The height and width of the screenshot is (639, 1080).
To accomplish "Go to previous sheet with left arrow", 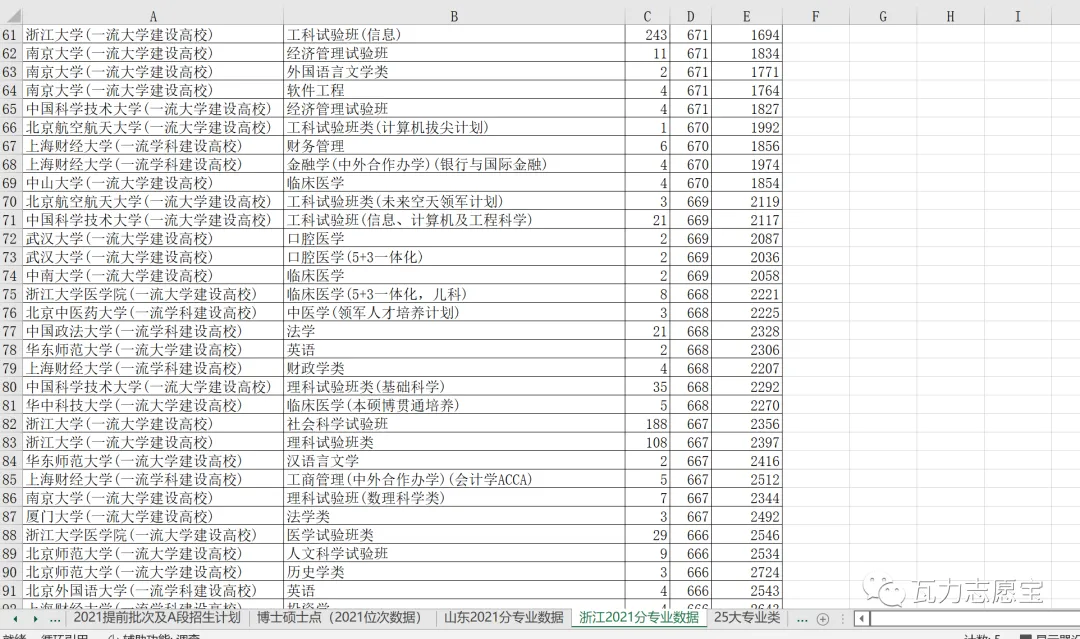I will (x=15, y=619).
